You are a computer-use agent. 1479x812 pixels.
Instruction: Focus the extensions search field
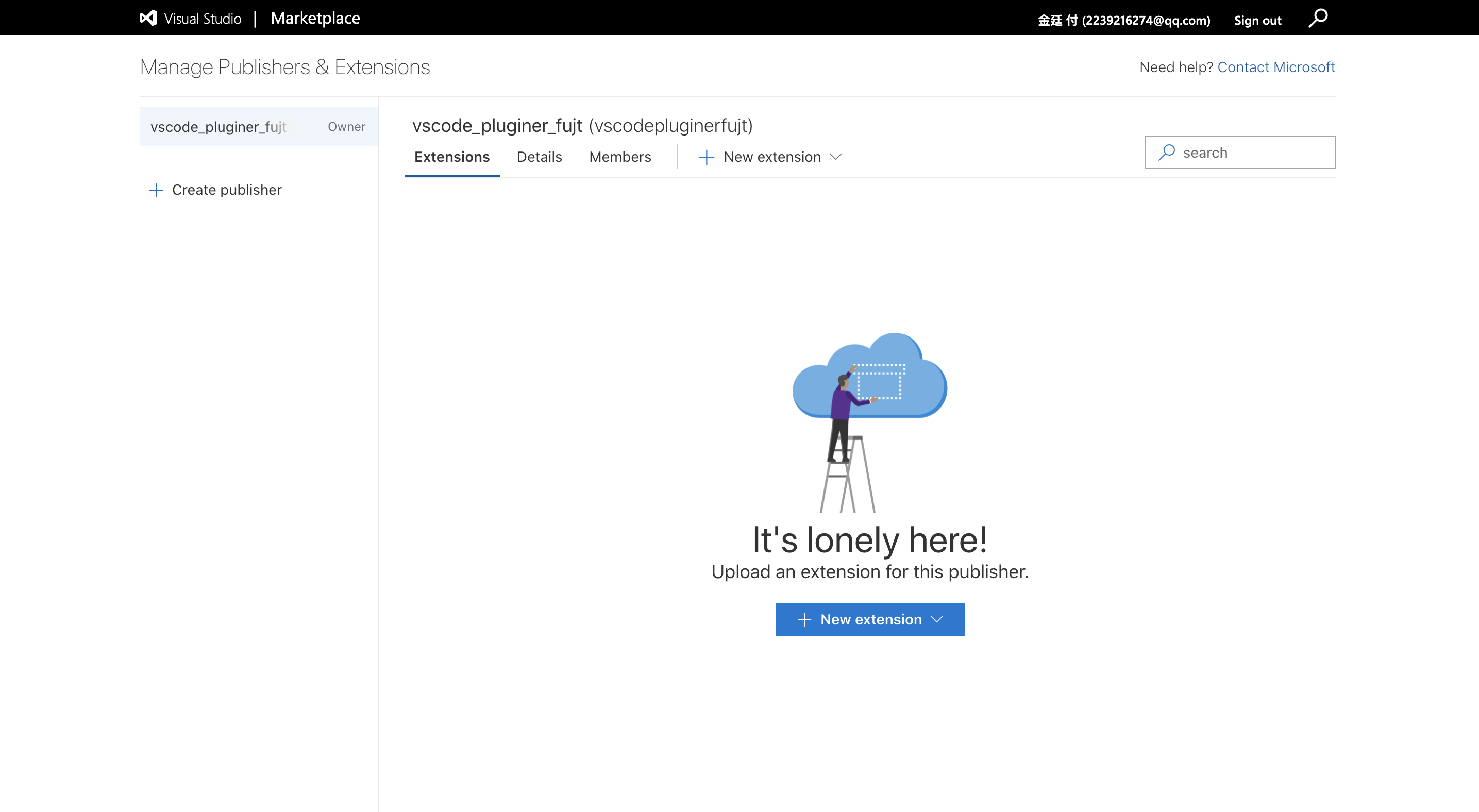click(x=1239, y=152)
